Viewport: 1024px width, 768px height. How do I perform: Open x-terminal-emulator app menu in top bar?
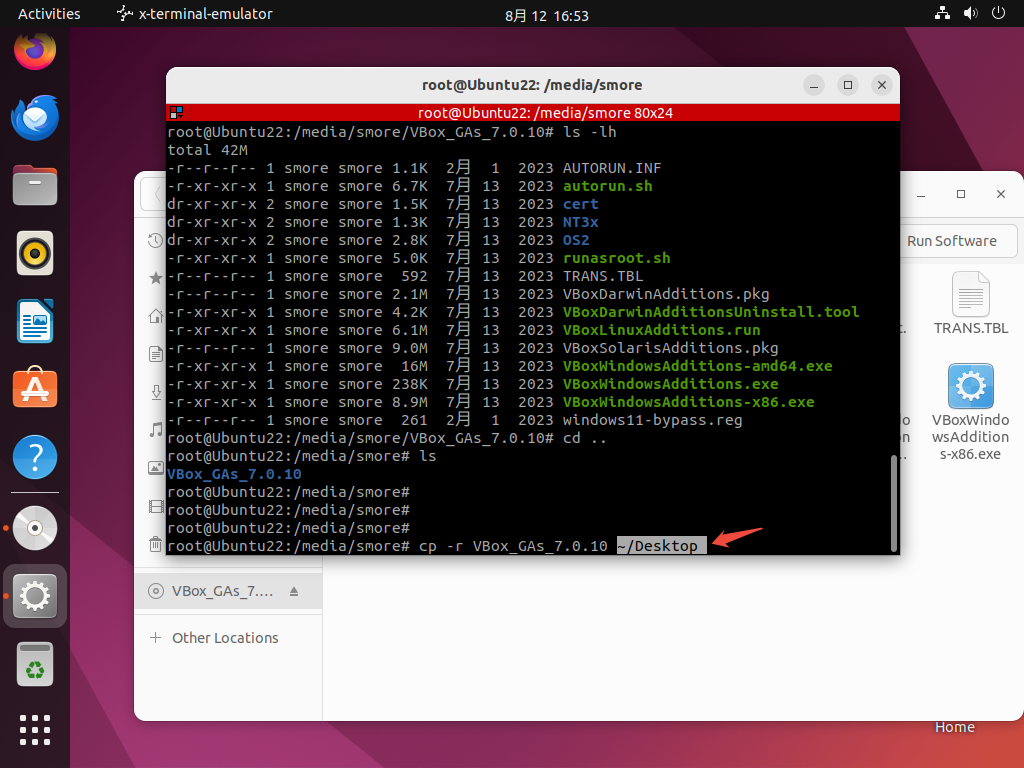[195, 14]
